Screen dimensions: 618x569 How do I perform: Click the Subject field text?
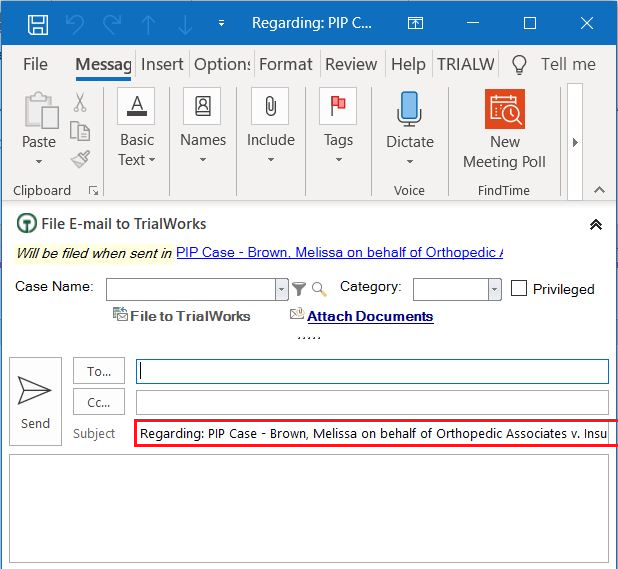coord(373,433)
